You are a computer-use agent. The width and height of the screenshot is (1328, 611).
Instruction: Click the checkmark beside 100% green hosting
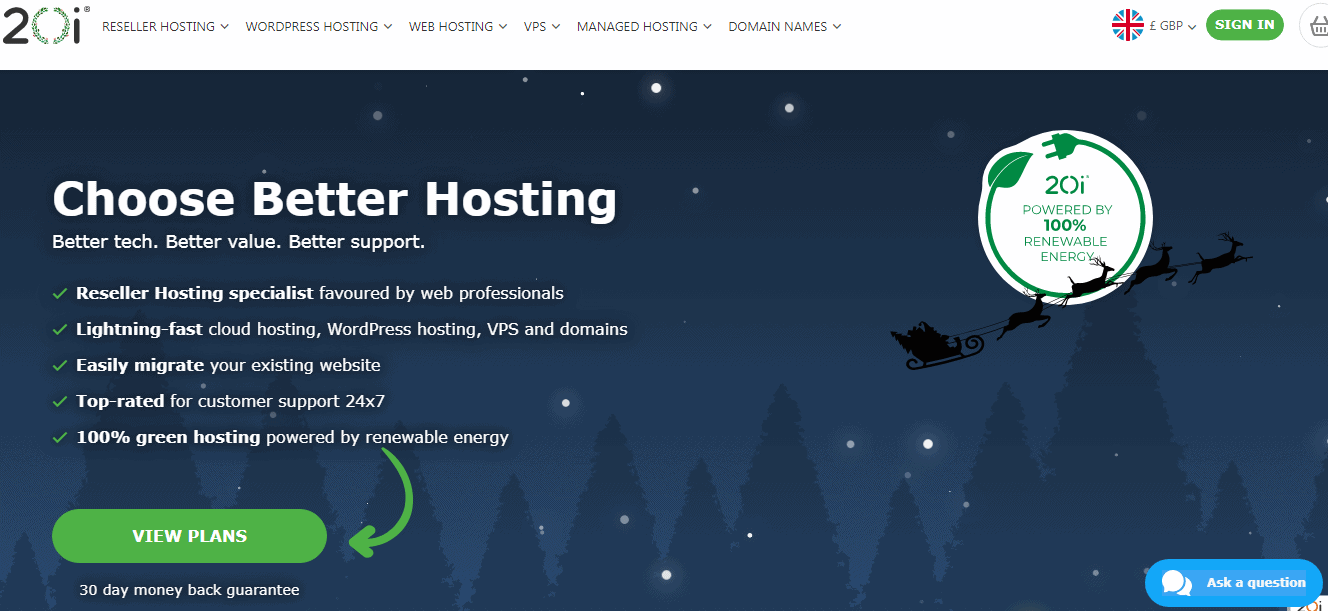point(60,438)
